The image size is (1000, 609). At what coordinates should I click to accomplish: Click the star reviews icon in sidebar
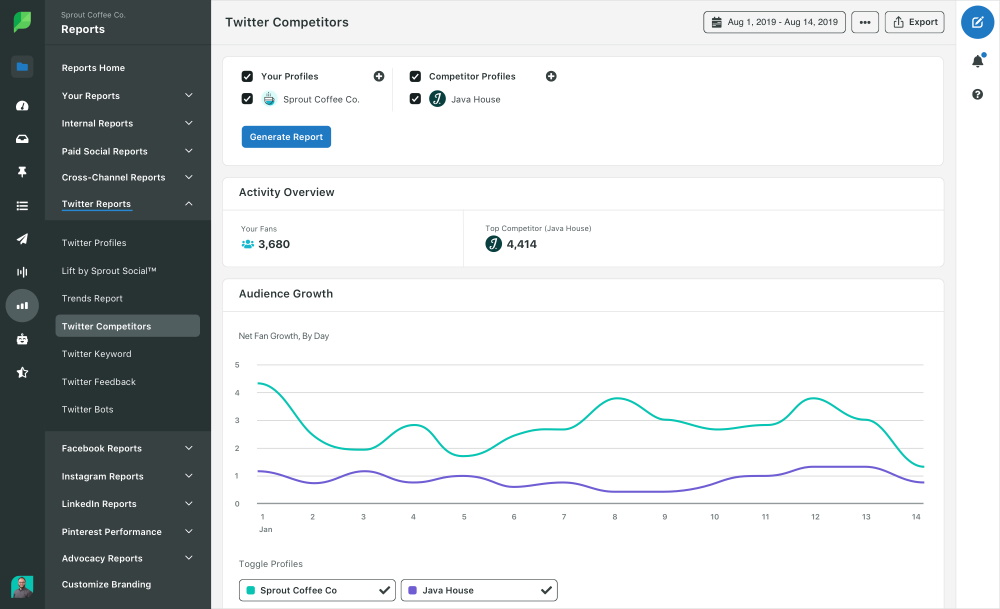pos(22,372)
